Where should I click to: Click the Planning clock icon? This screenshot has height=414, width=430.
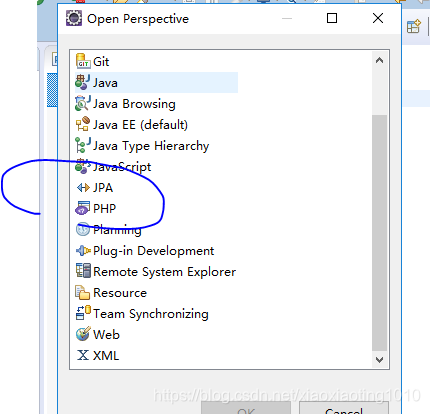pyautogui.click(x=83, y=229)
